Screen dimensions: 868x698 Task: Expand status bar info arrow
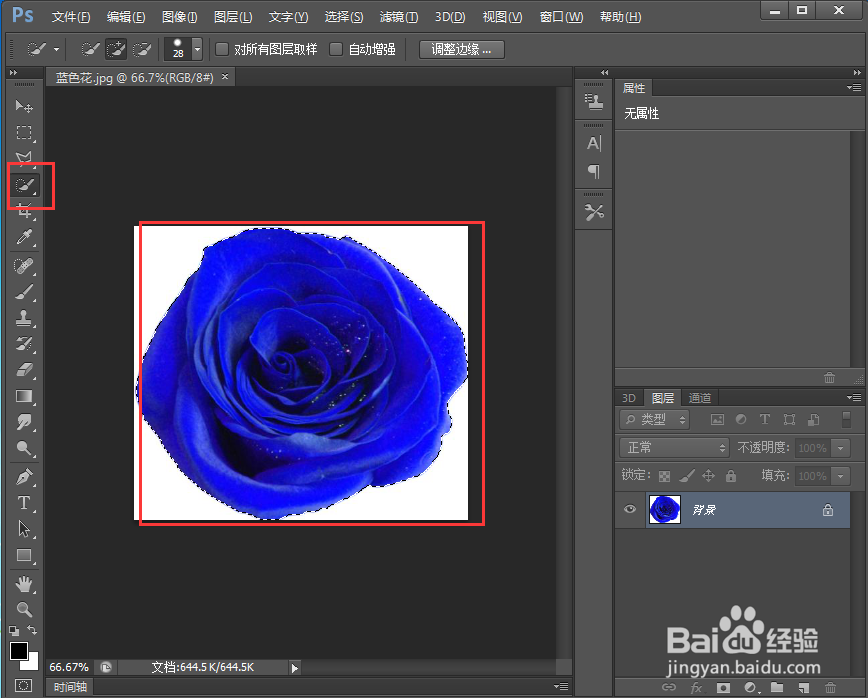point(294,668)
